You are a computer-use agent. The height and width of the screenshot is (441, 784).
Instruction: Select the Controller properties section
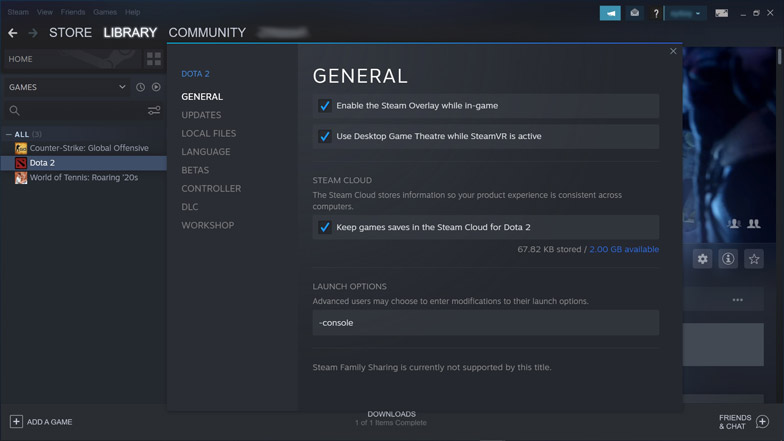(x=211, y=188)
